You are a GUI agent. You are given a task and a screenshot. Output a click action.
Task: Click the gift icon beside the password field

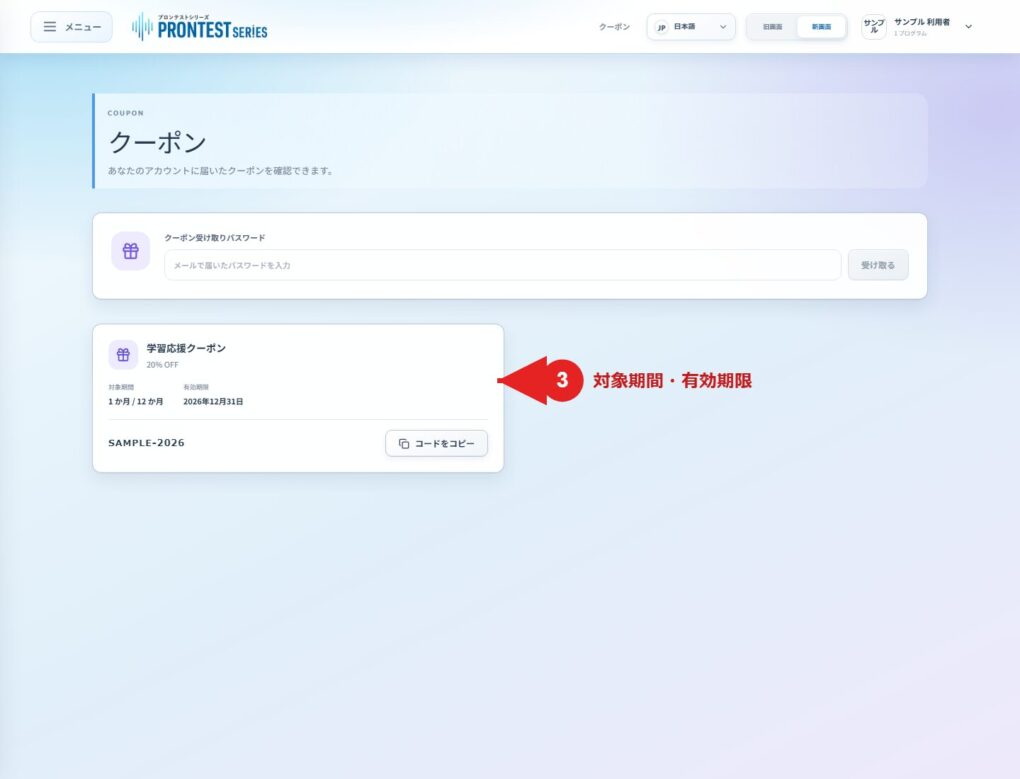131,251
